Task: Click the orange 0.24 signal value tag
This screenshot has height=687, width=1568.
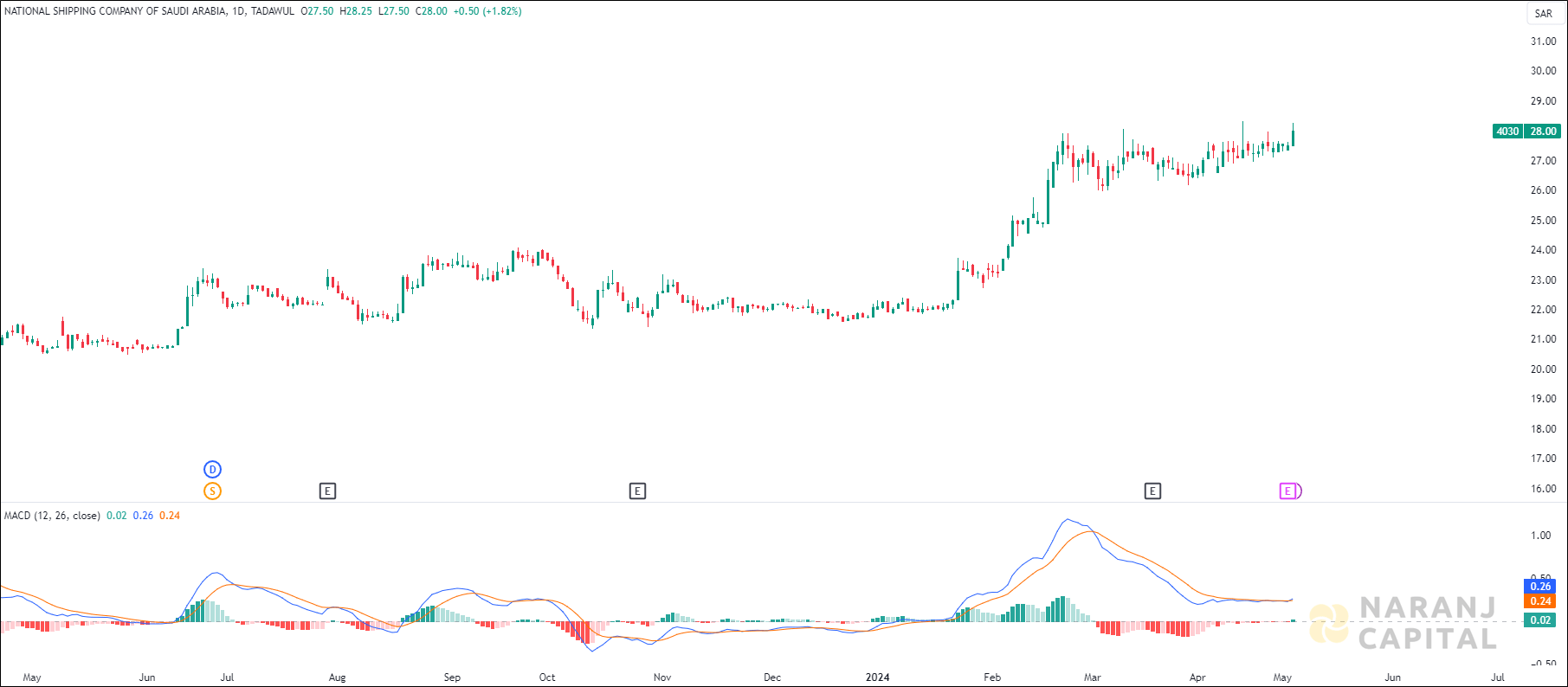Action: (1540, 601)
